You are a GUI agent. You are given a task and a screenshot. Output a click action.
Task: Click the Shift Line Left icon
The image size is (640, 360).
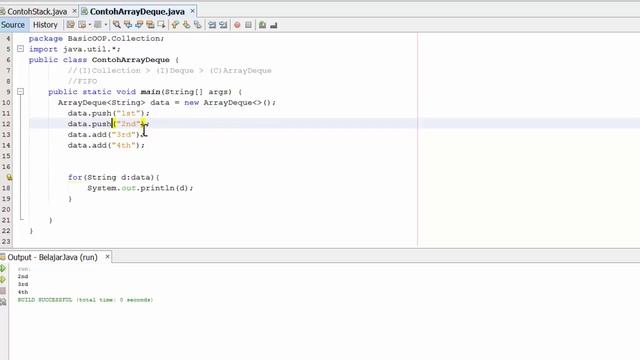click(x=212, y=25)
